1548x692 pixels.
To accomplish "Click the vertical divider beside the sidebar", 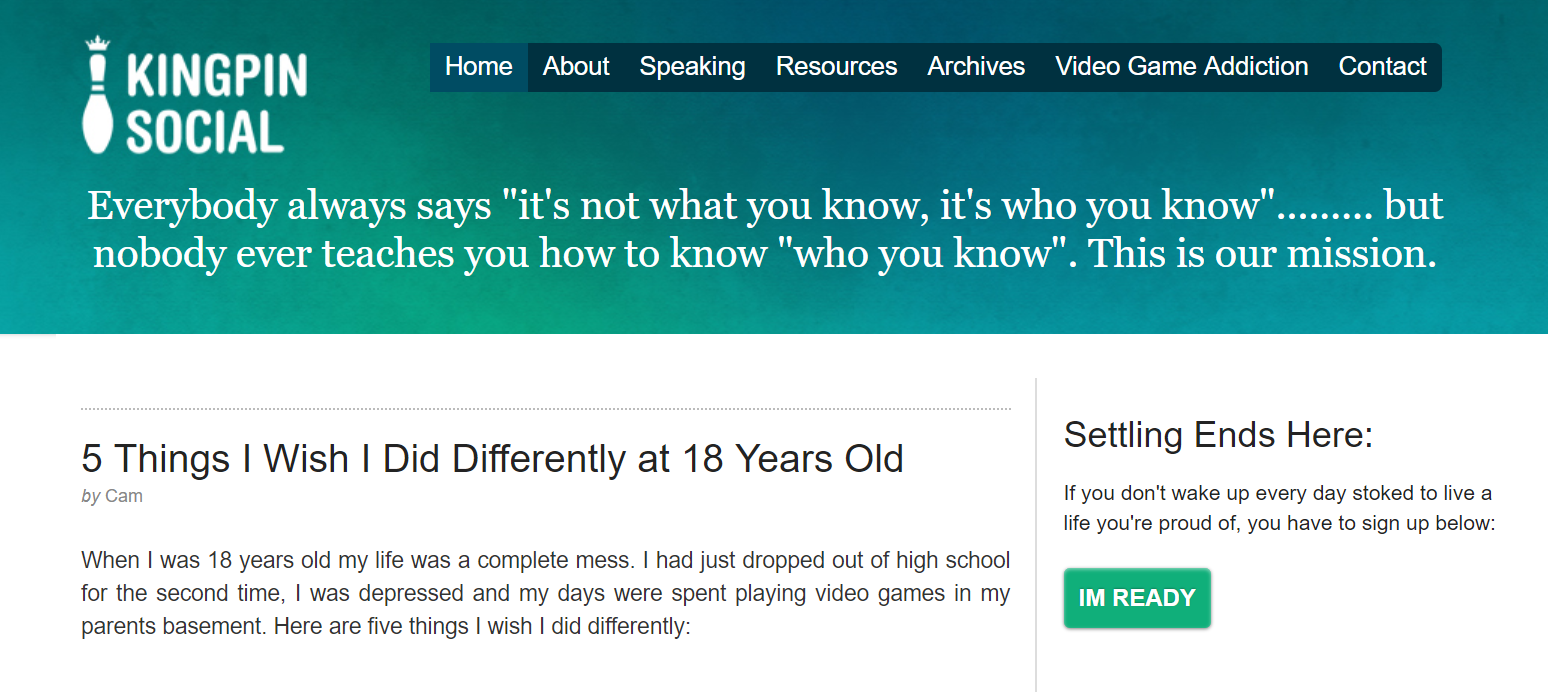I will click(1036, 535).
